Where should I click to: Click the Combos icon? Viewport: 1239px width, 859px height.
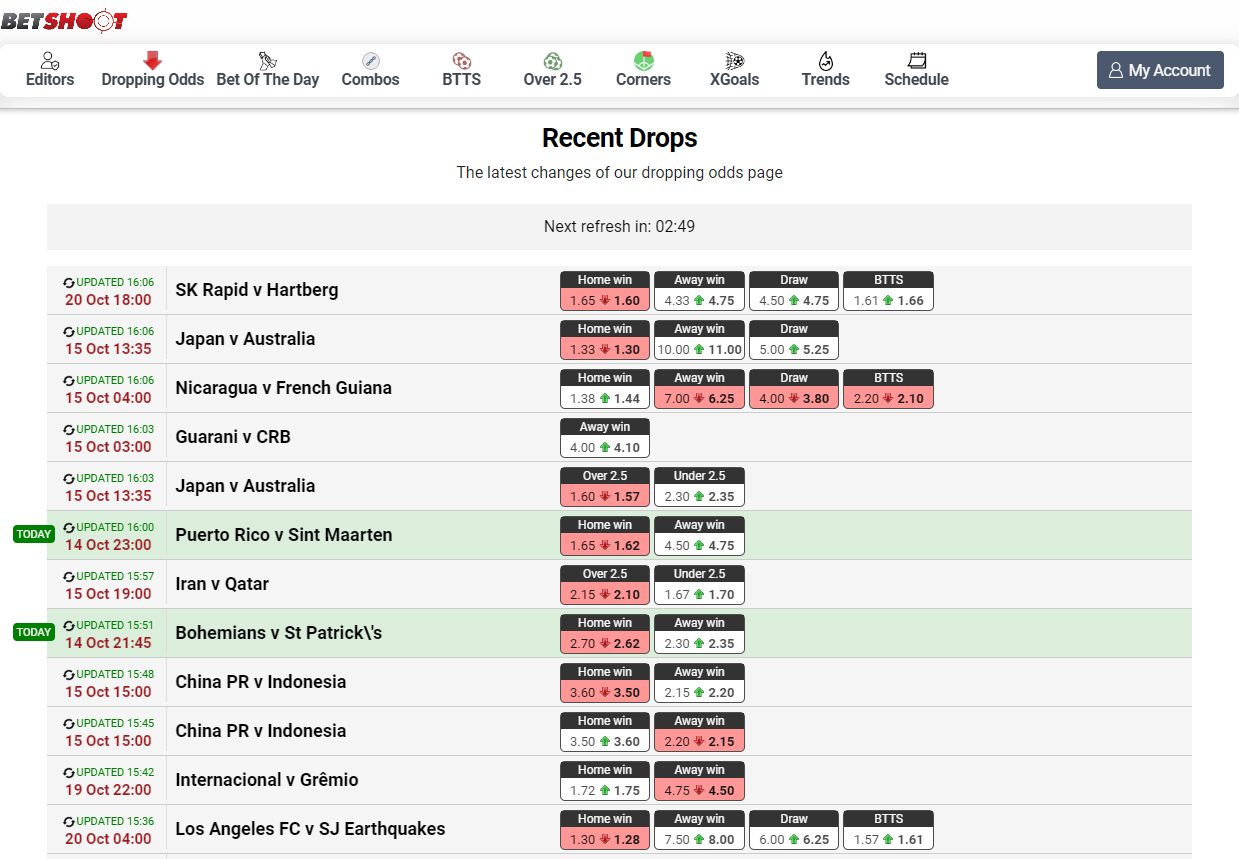[x=371, y=61]
